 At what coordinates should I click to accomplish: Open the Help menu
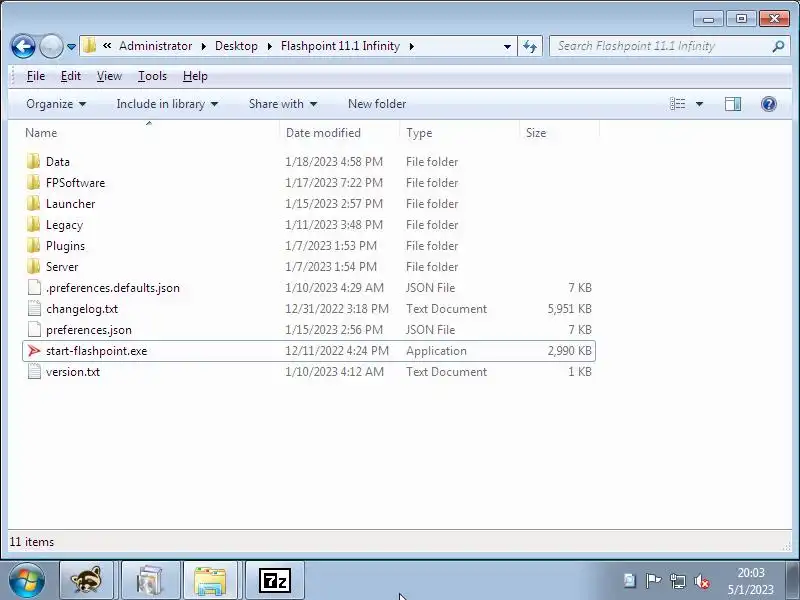(195, 76)
